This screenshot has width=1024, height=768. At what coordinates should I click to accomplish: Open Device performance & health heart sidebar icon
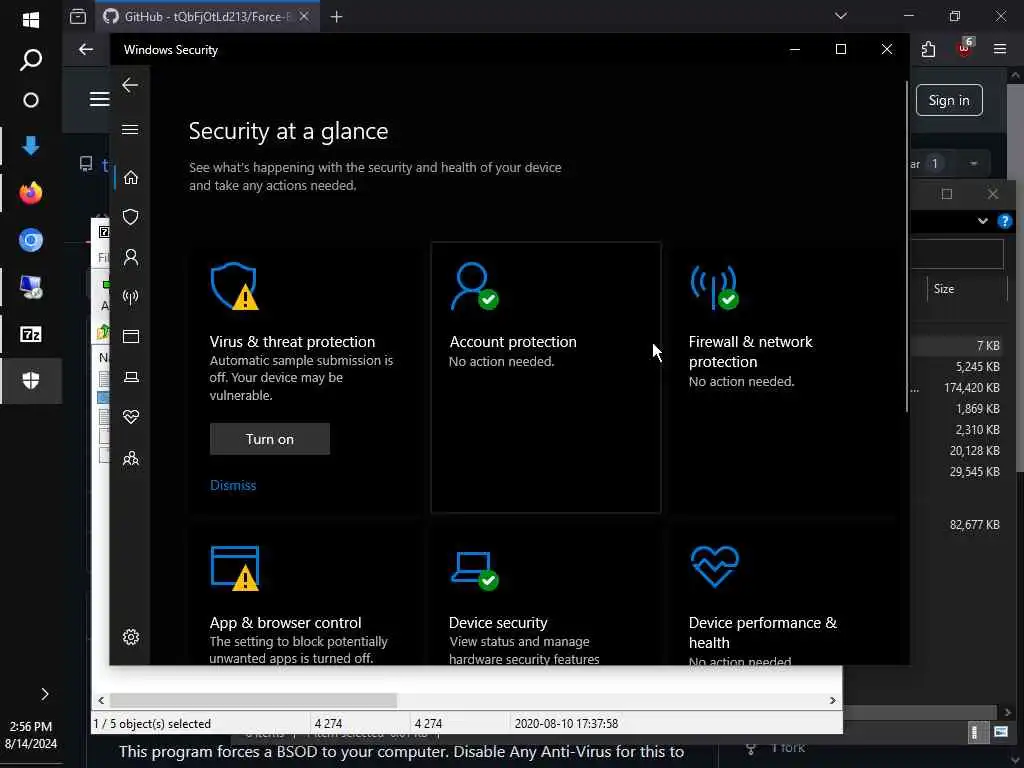tap(131, 417)
